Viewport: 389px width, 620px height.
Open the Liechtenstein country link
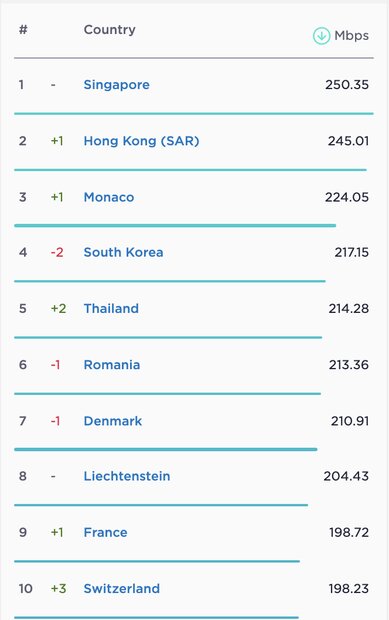coord(127,476)
